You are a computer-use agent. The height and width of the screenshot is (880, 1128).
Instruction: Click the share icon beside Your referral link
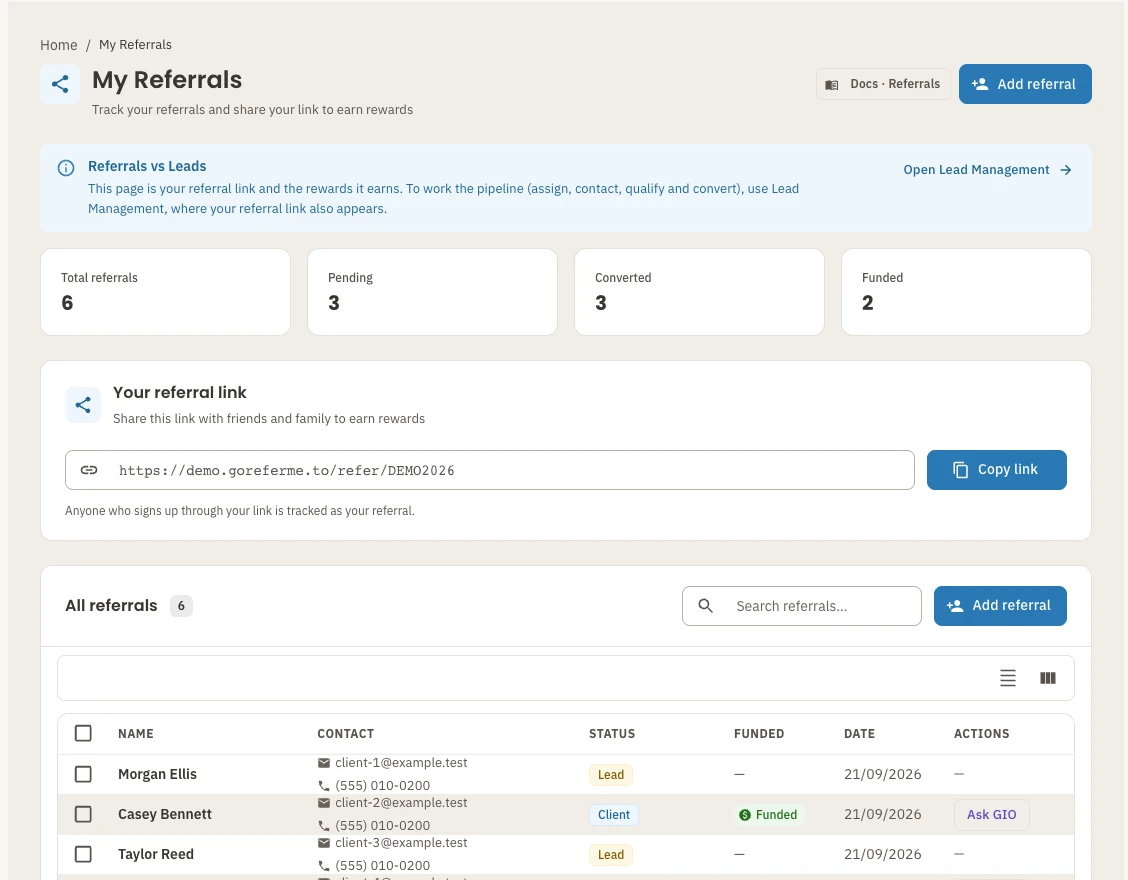tap(83, 404)
